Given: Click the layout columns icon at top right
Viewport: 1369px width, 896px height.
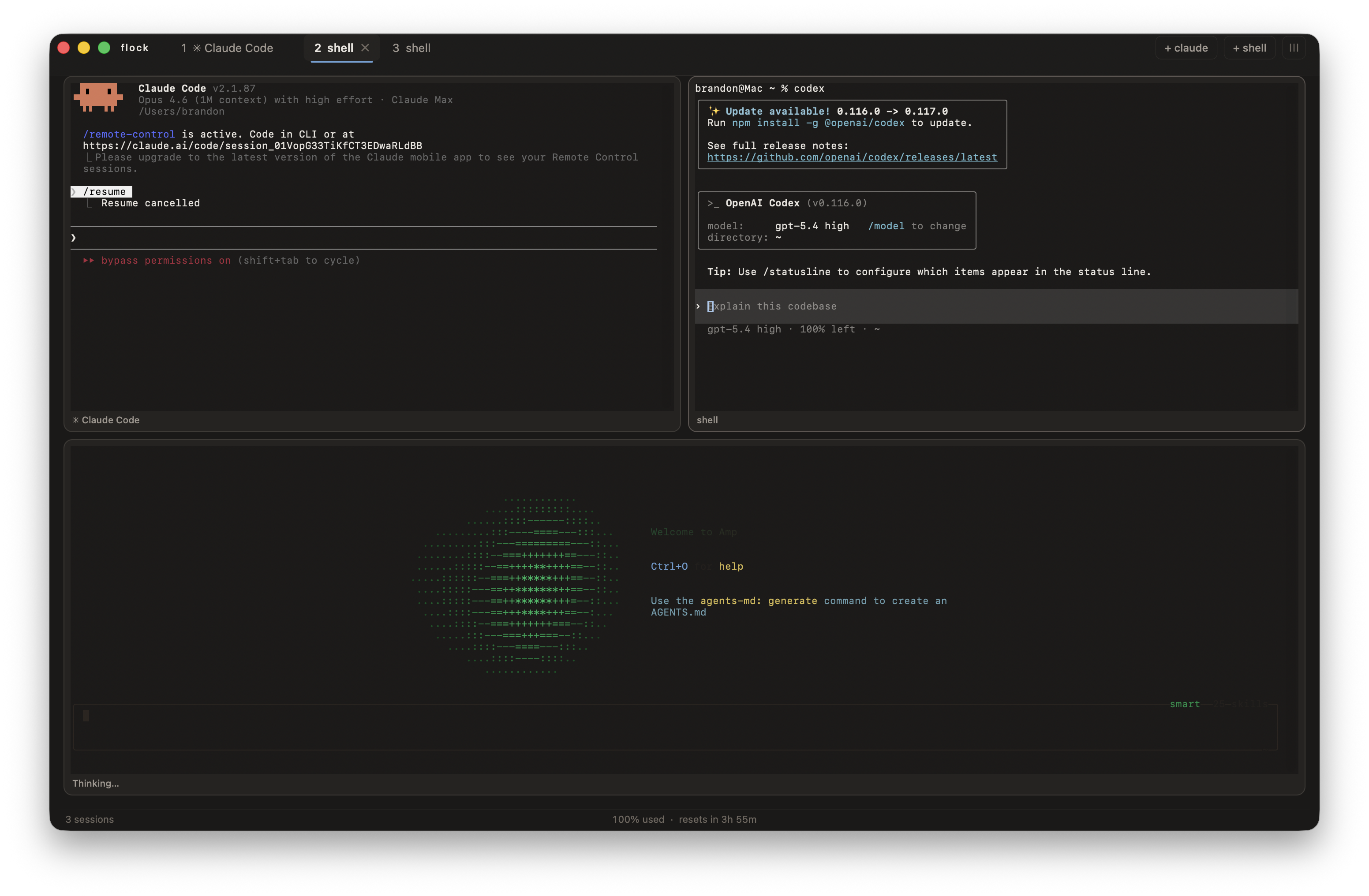Looking at the screenshot, I should (1293, 48).
